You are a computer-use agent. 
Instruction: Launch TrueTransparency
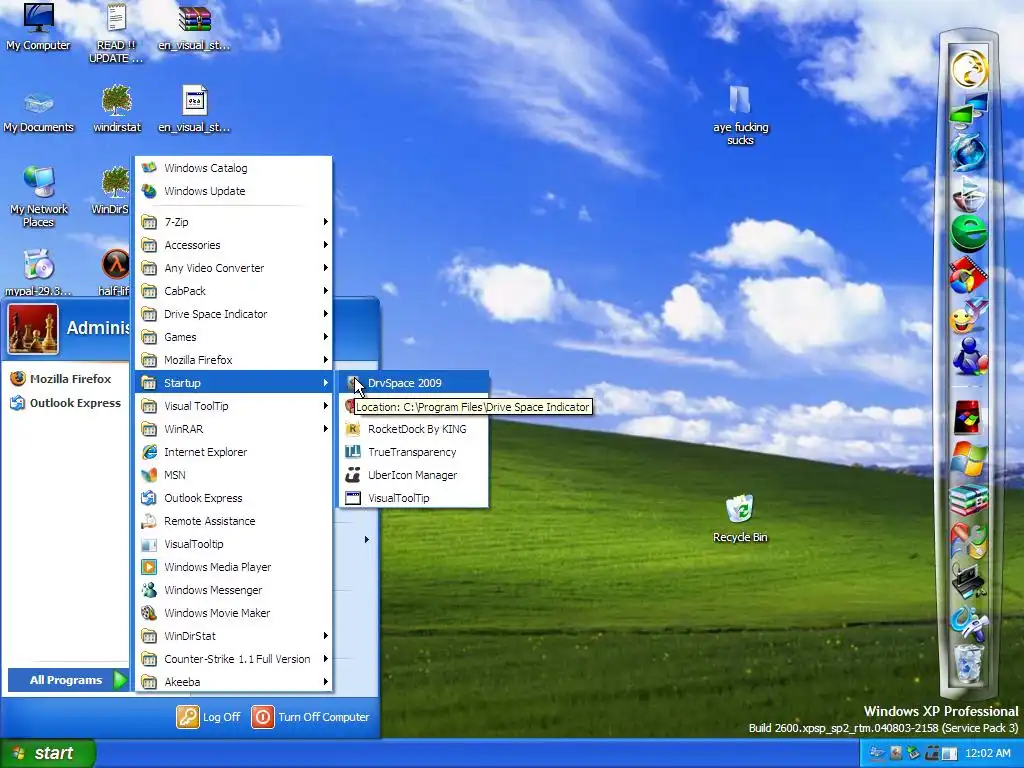(x=414, y=452)
